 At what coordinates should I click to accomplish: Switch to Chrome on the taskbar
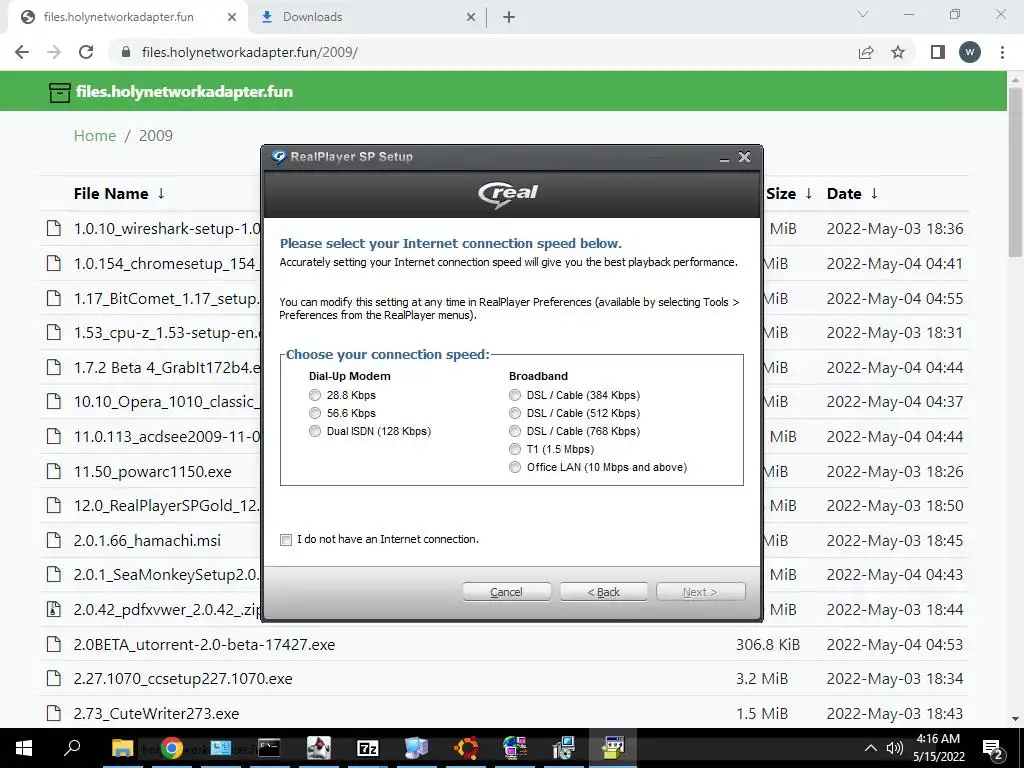click(171, 748)
